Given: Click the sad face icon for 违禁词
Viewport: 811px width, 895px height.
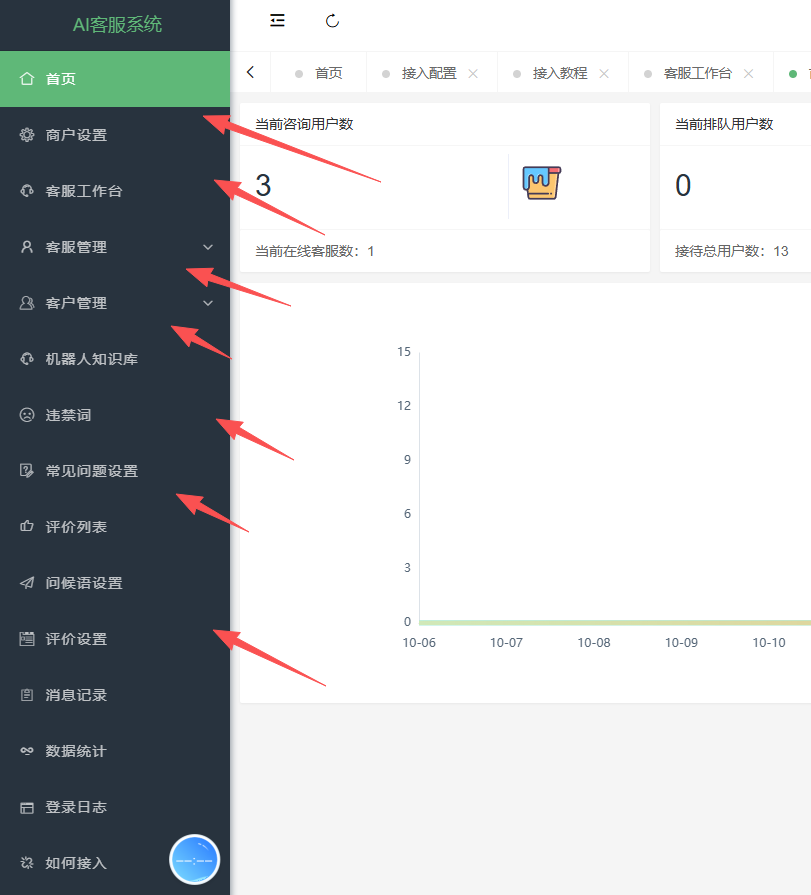Looking at the screenshot, I should [27, 415].
